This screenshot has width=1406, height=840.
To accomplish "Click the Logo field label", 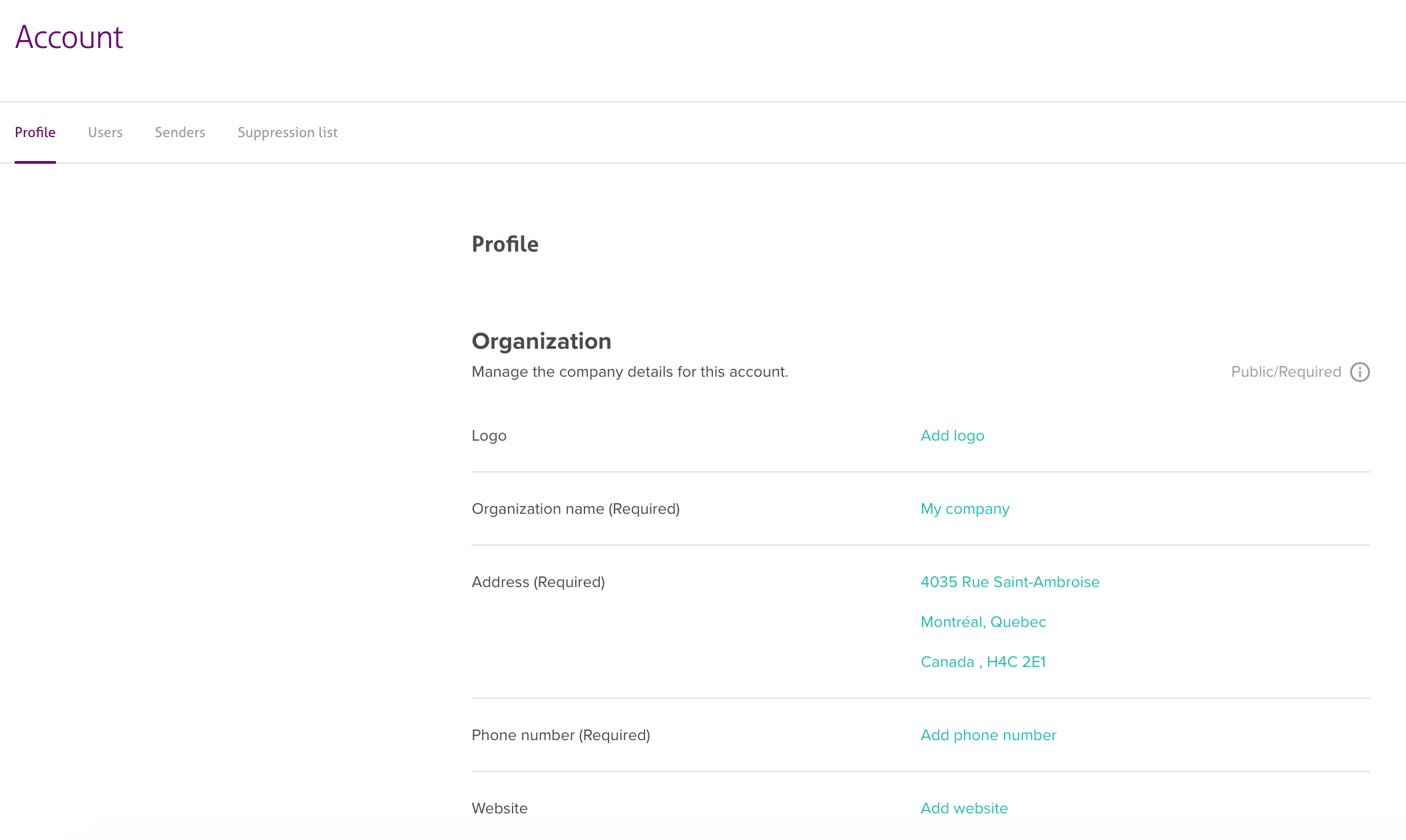I will 489,435.
